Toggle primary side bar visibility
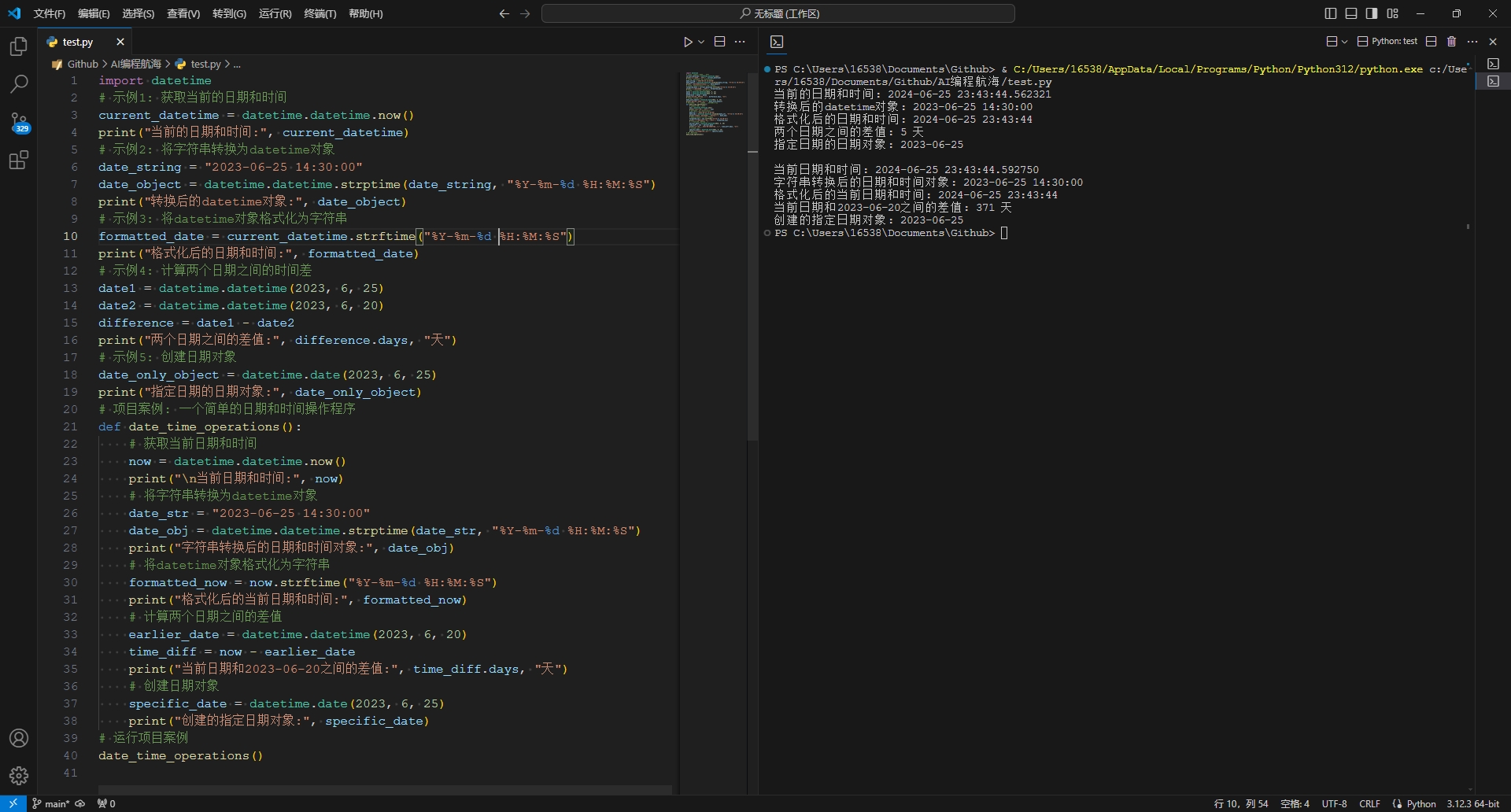Screen dimensions: 1511x812 [x=1331, y=13]
